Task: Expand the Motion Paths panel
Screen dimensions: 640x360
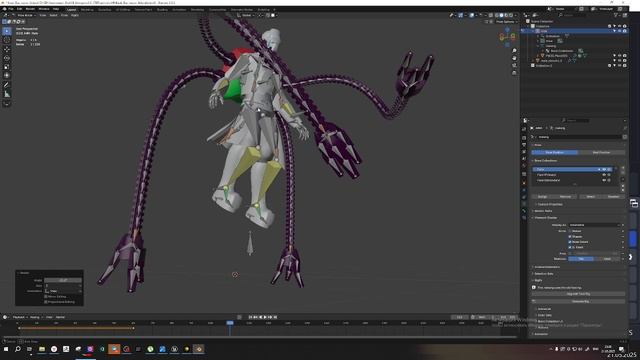Action: [x=542, y=211]
